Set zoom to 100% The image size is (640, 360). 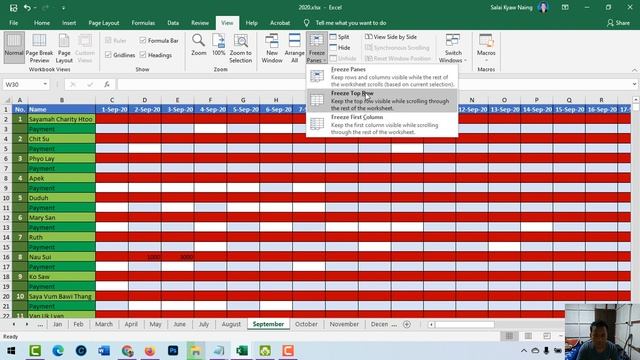218,45
